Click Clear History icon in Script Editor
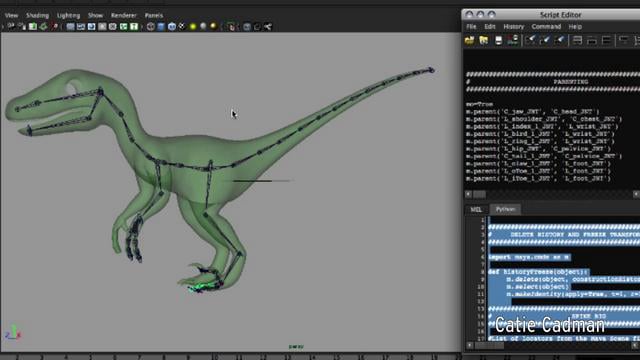This screenshot has width=640, height=360. 530,40
